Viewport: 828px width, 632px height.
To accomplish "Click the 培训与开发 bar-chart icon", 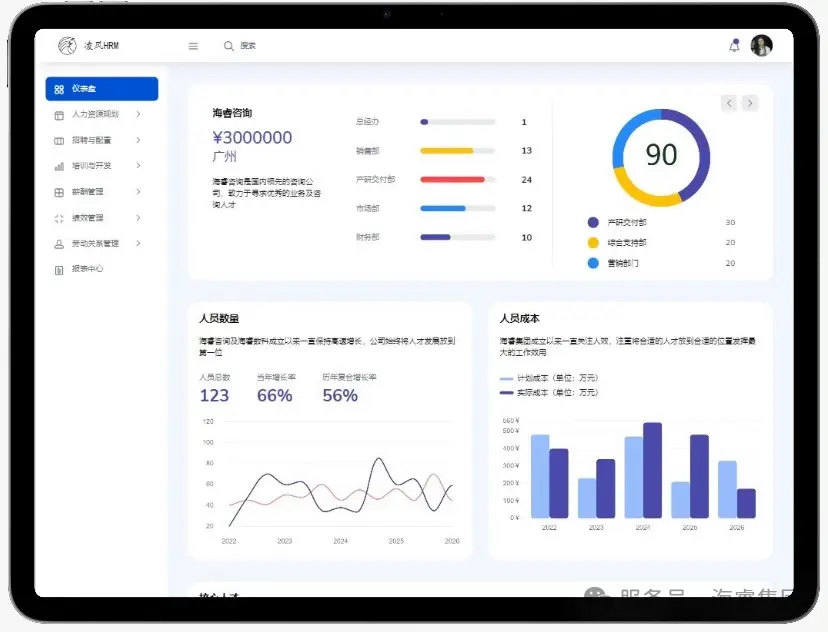I will coord(59,166).
